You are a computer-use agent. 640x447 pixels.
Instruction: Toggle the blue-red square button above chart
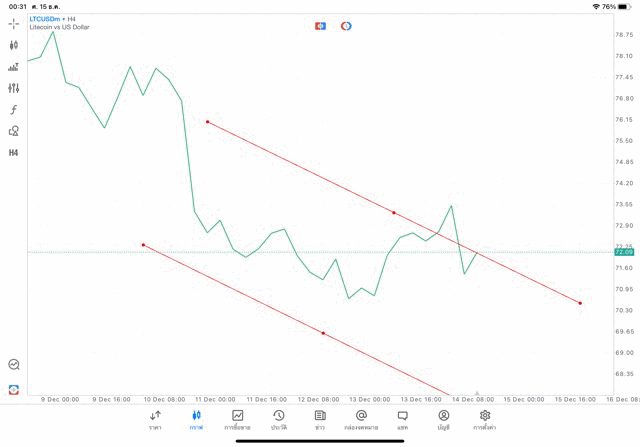[320, 25]
